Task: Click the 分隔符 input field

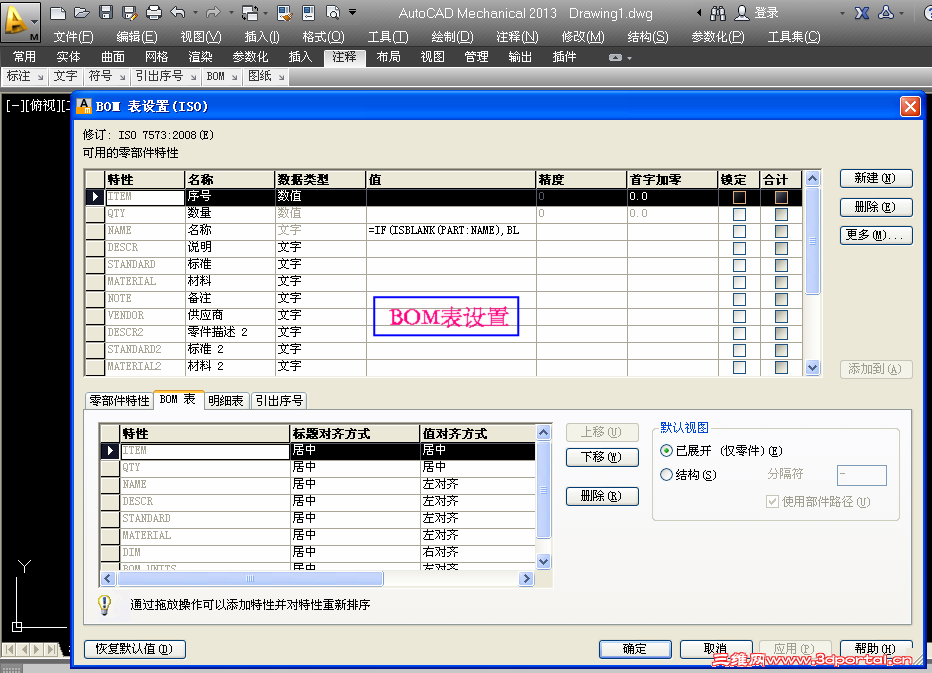Action: click(x=862, y=475)
